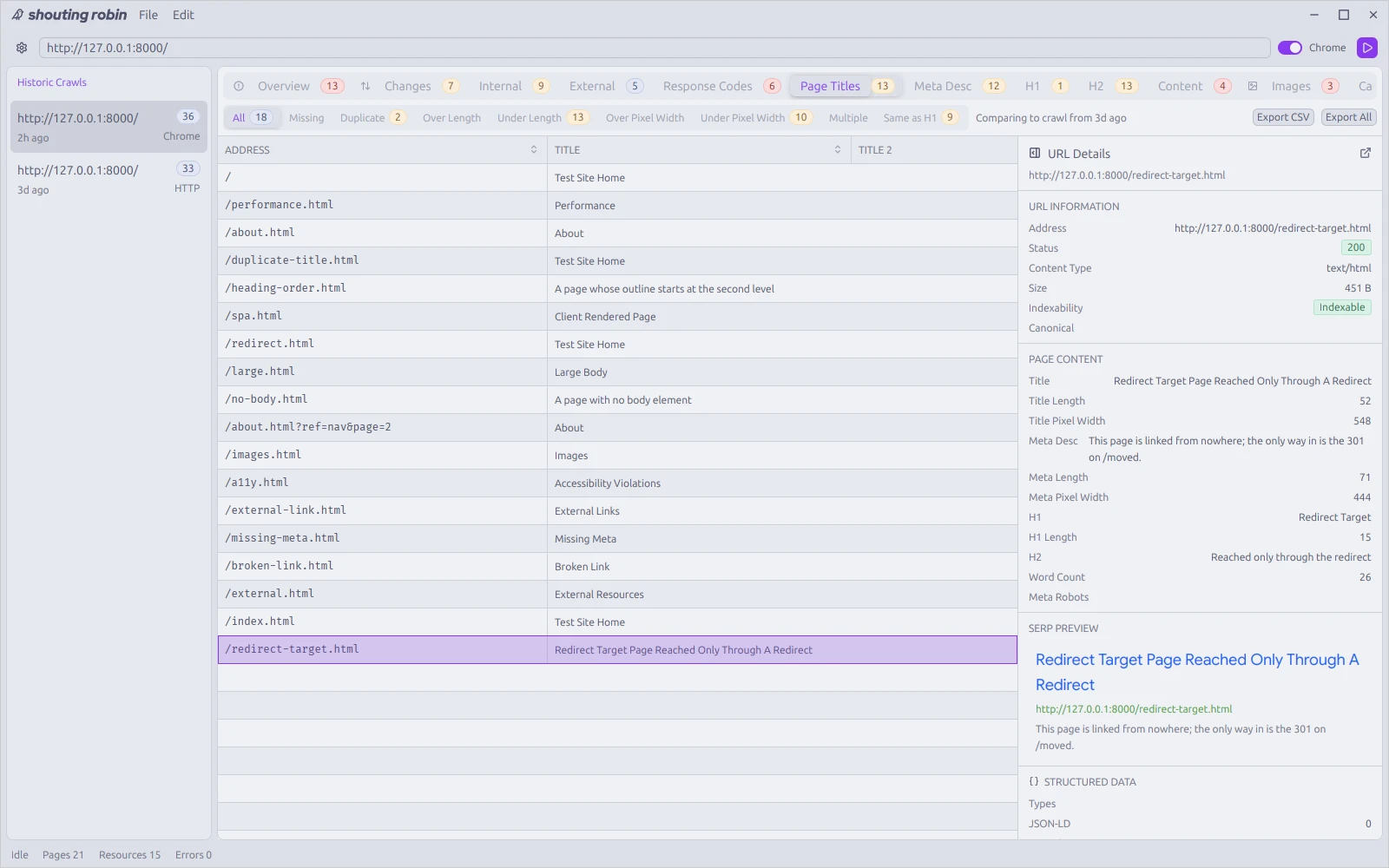
Task: Open the External tab
Action: [607, 86]
